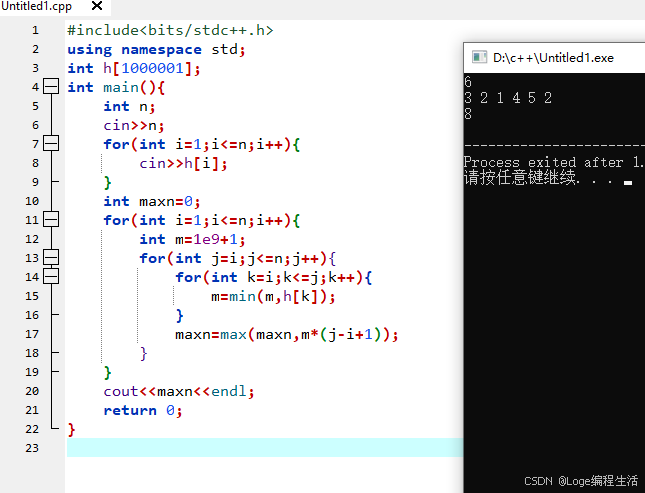Collapse the main function fold at line 4
Image resolution: width=645 pixels, height=493 pixels.
tap(51, 87)
